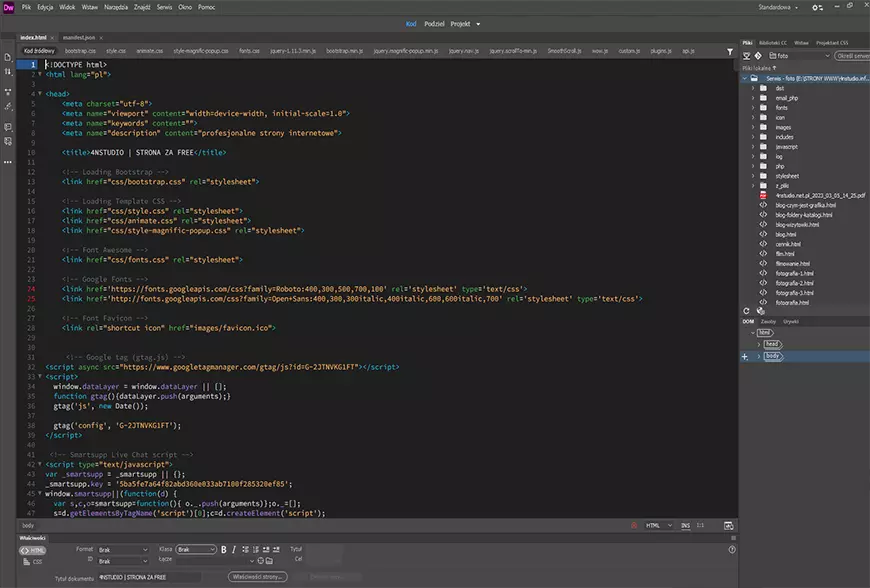Expand the stylesheet folder
Image resolution: width=870 pixels, height=588 pixels.
[x=753, y=176]
